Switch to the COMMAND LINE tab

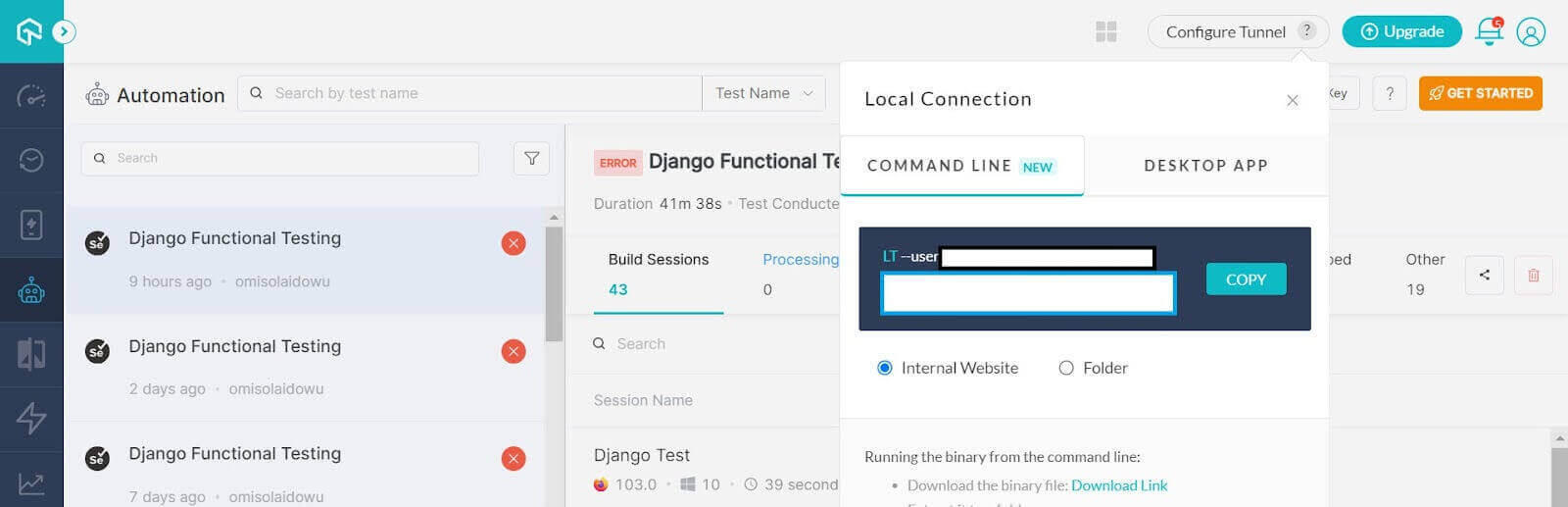click(x=962, y=166)
